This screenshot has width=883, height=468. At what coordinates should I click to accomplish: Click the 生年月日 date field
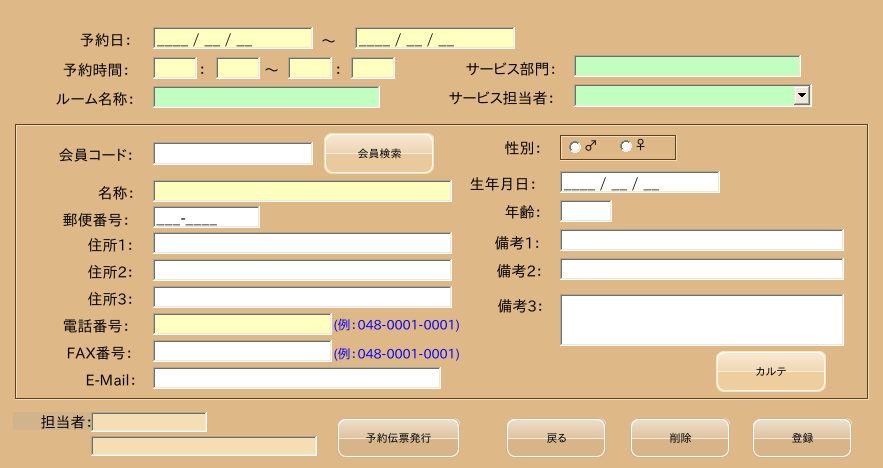click(640, 182)
